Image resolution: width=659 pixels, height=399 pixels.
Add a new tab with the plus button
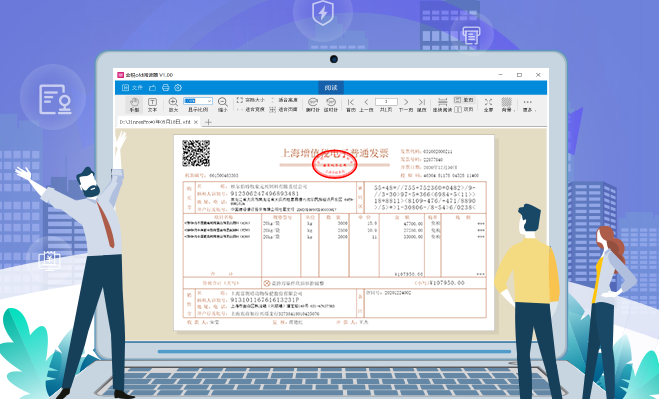pos(208,122)
